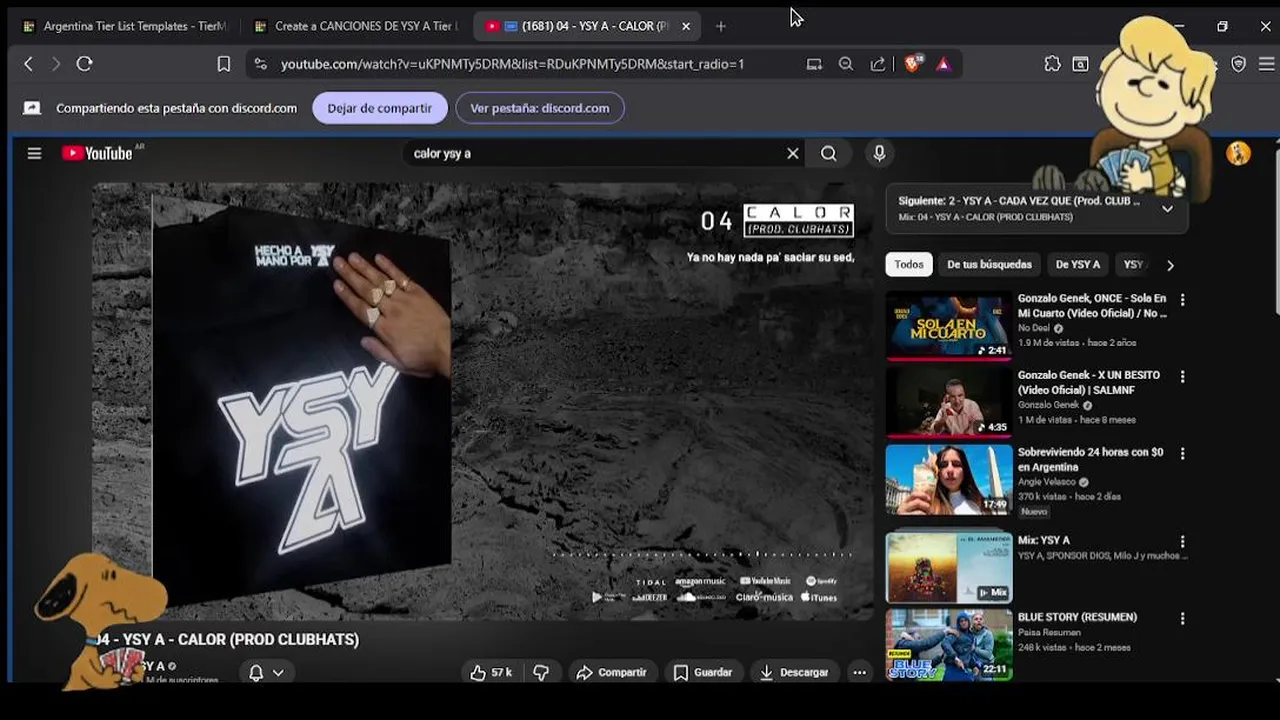The width and height of the screenshot is (1280, 720).
Task: Like the video (57 k thumbs up)
Action: (x=491, y=672)
